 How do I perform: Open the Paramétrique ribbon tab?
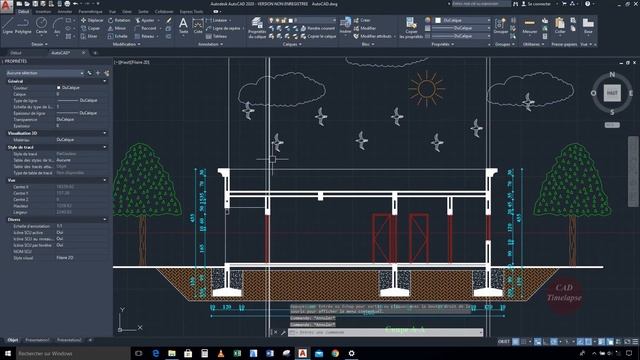pos(91,12)
